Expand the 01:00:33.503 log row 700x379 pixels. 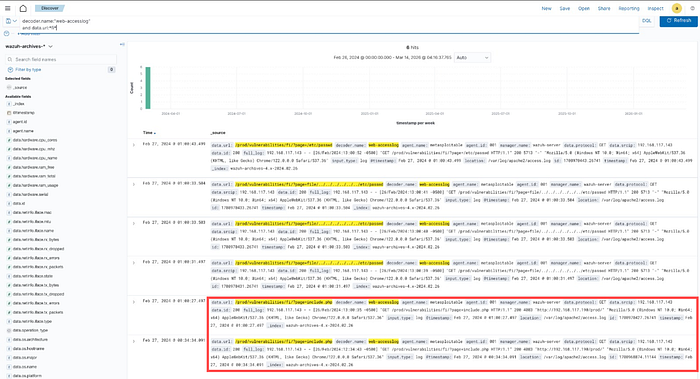tap(133, 223)
